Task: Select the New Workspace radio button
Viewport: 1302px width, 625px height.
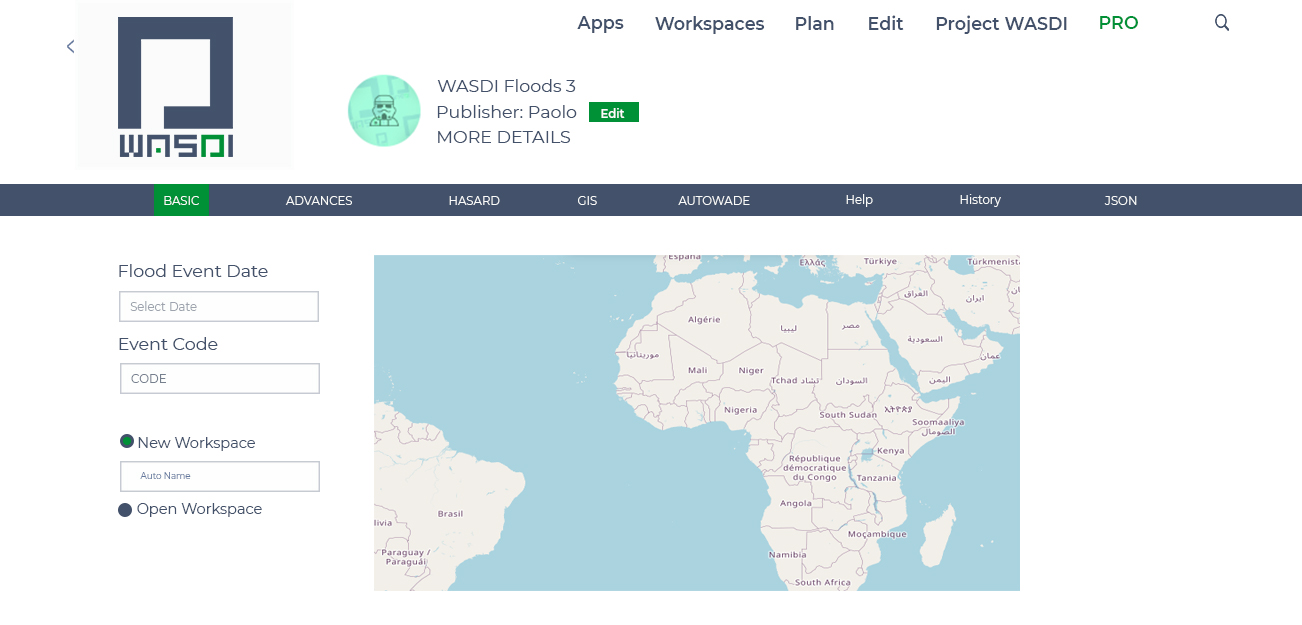Action: point(127,442)
